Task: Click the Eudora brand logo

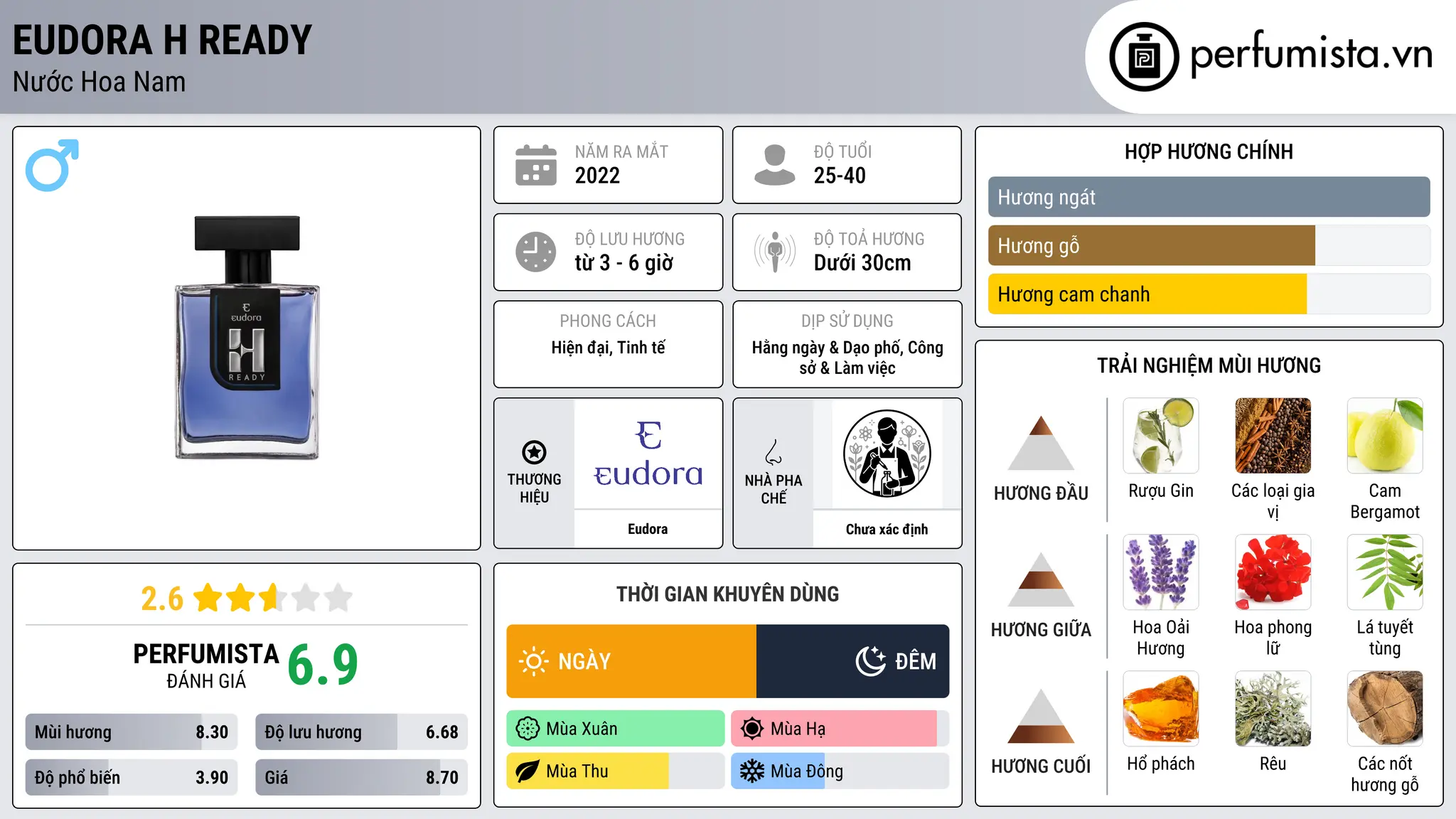Action: pos(648,455)
